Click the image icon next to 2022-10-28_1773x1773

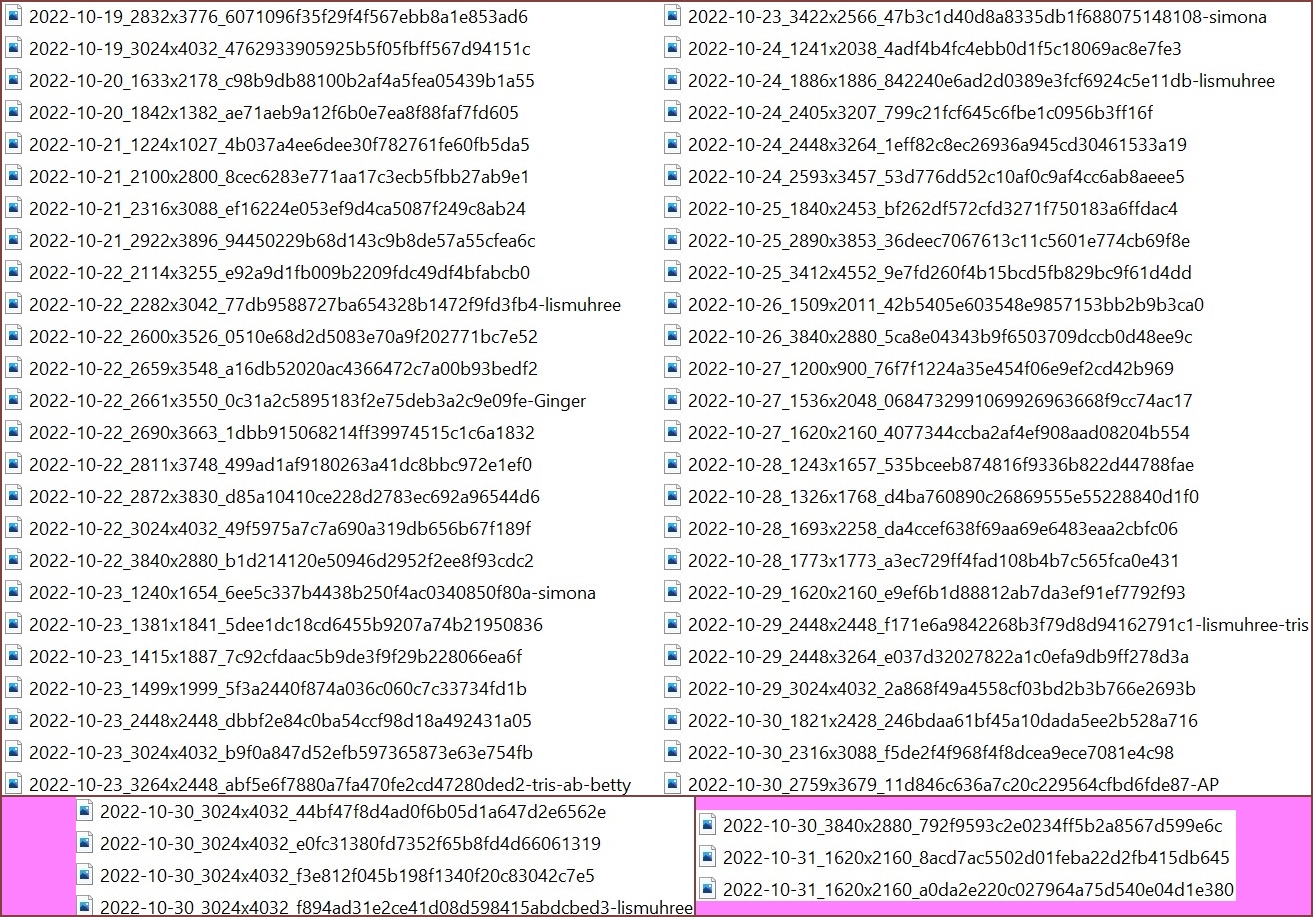point(673,561)
